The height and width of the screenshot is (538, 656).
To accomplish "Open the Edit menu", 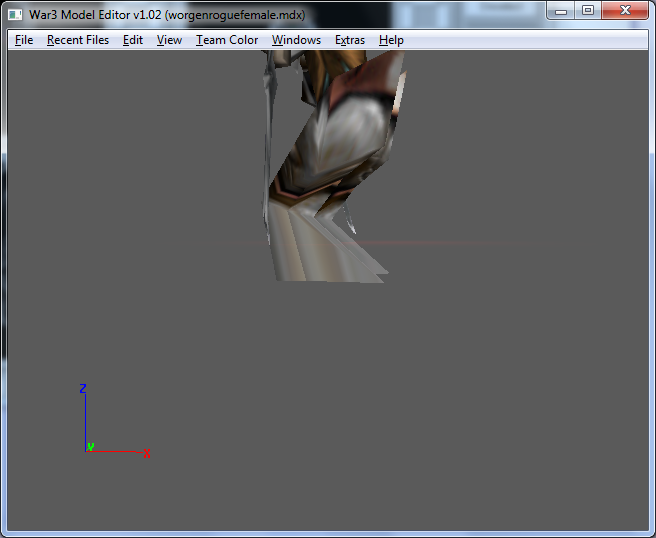I will [x=133, y=40].
